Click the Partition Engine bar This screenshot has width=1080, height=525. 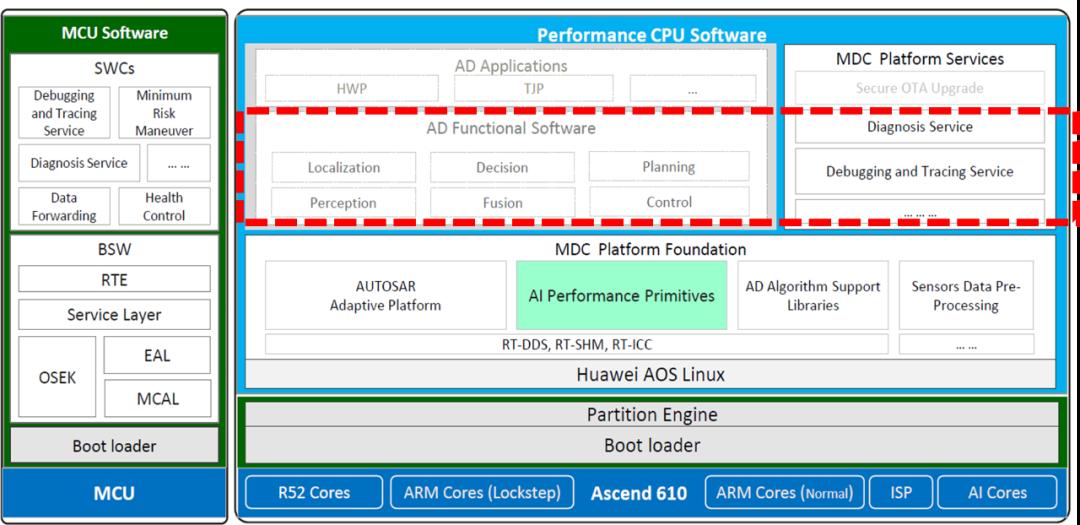click(652, 414)
